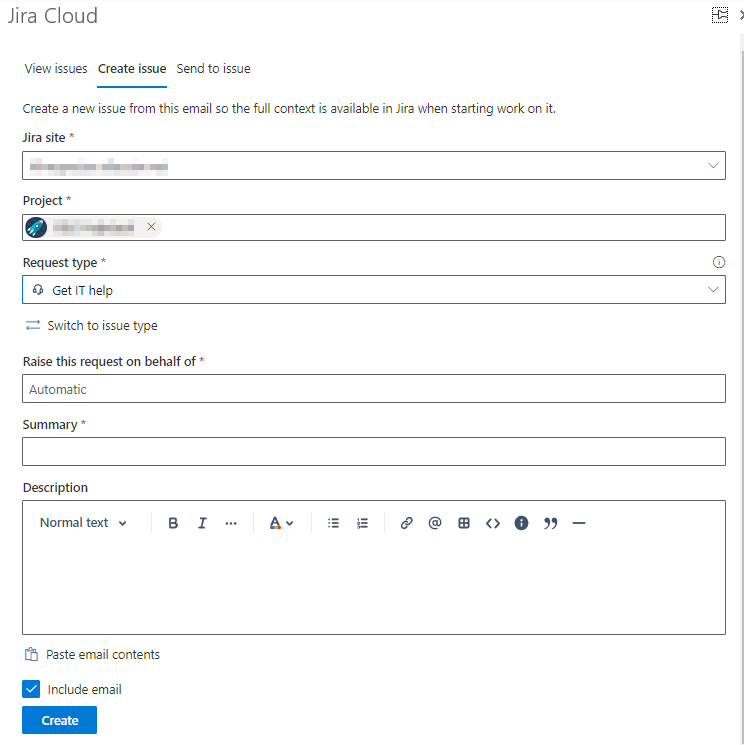The width and height of the screenshot is (744, 745).
Task: Insert a numbered list
Action: tap(362, 523)
